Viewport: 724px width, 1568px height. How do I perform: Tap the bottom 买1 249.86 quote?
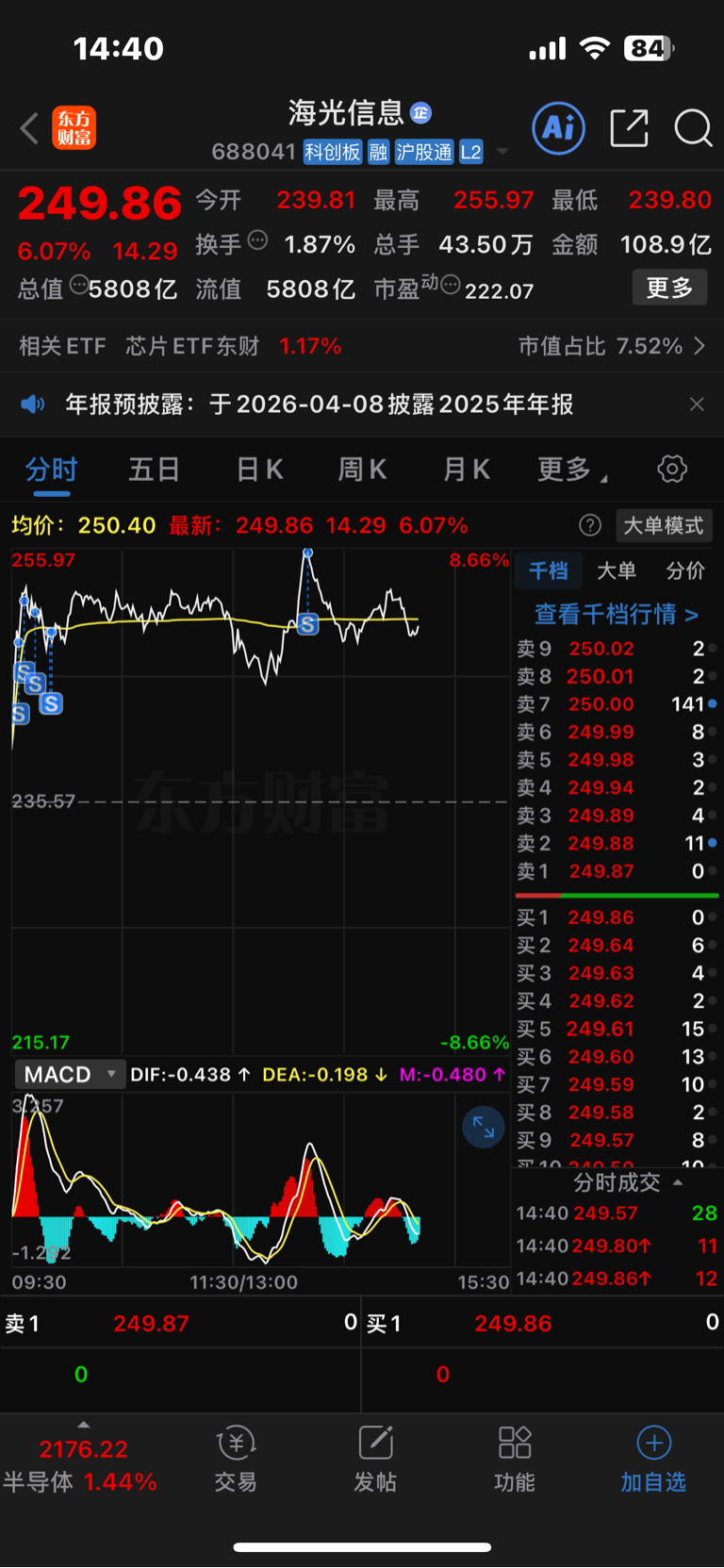(543, 1324)
